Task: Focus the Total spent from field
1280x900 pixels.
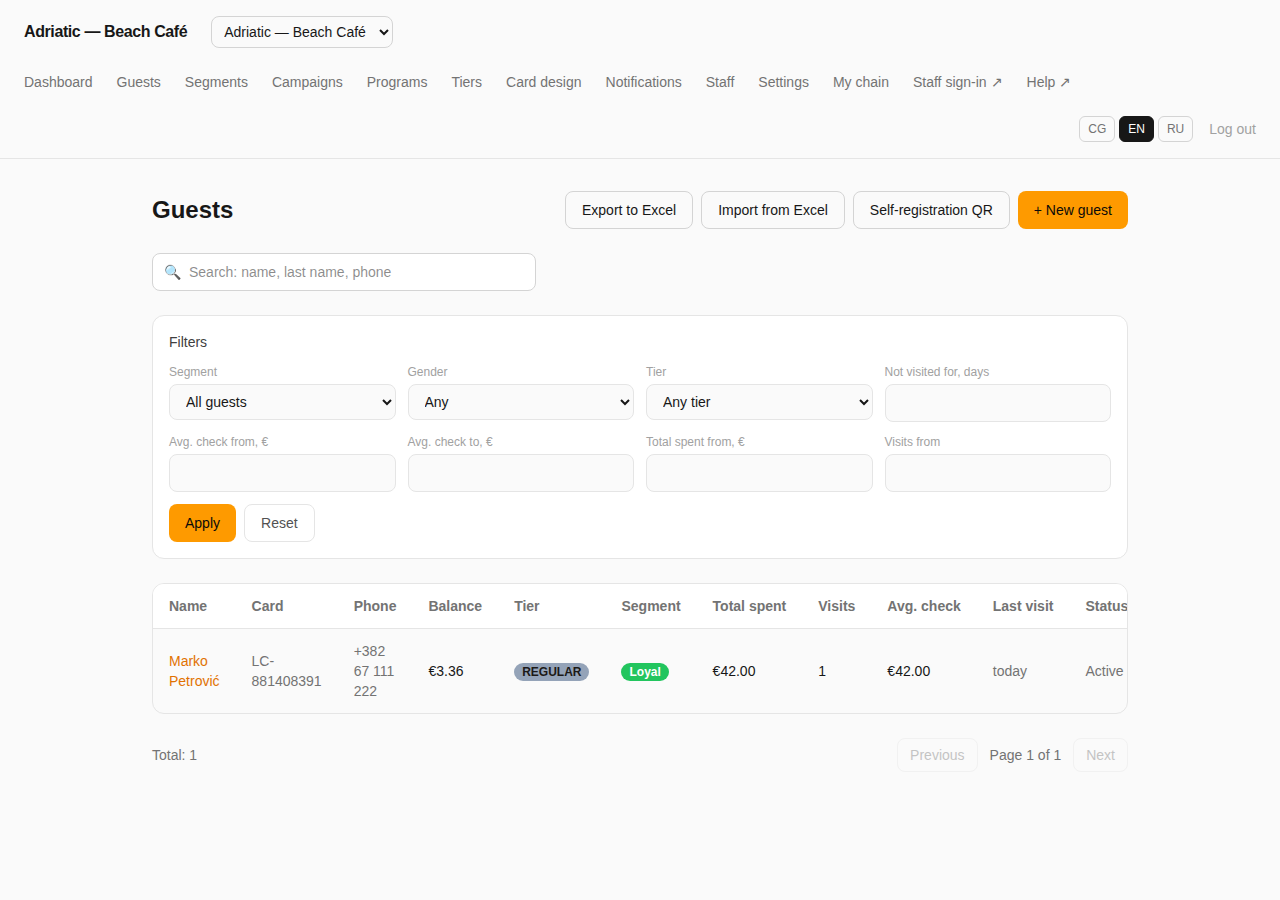Action: coord(759,473)
